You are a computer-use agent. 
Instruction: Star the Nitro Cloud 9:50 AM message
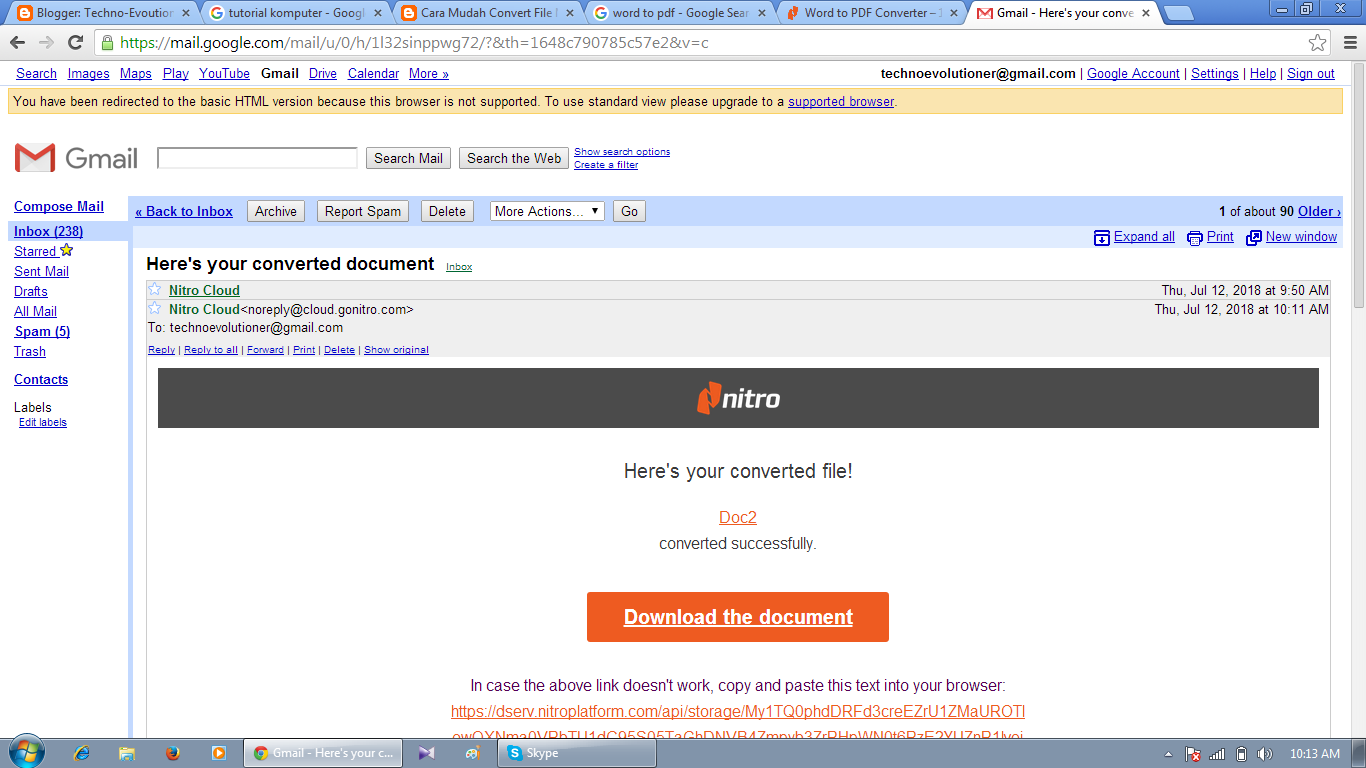pos(155,290)
